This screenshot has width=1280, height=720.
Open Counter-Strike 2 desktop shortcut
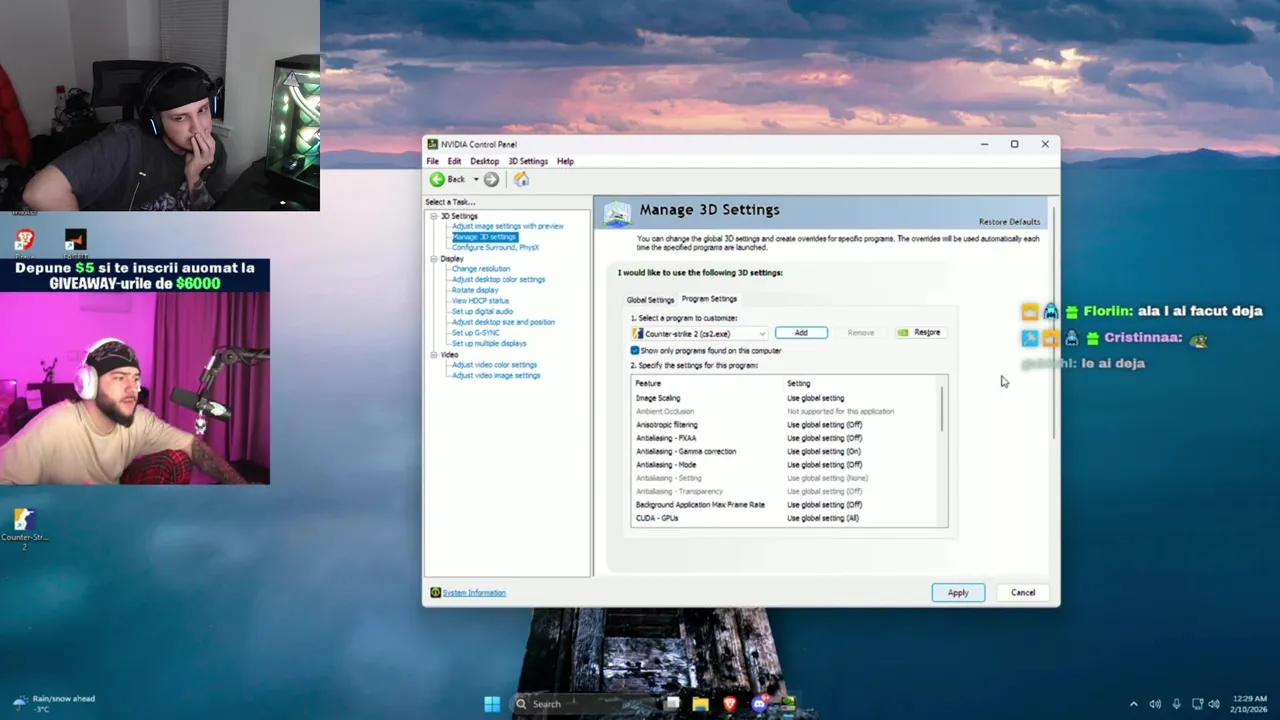point(24,529)
